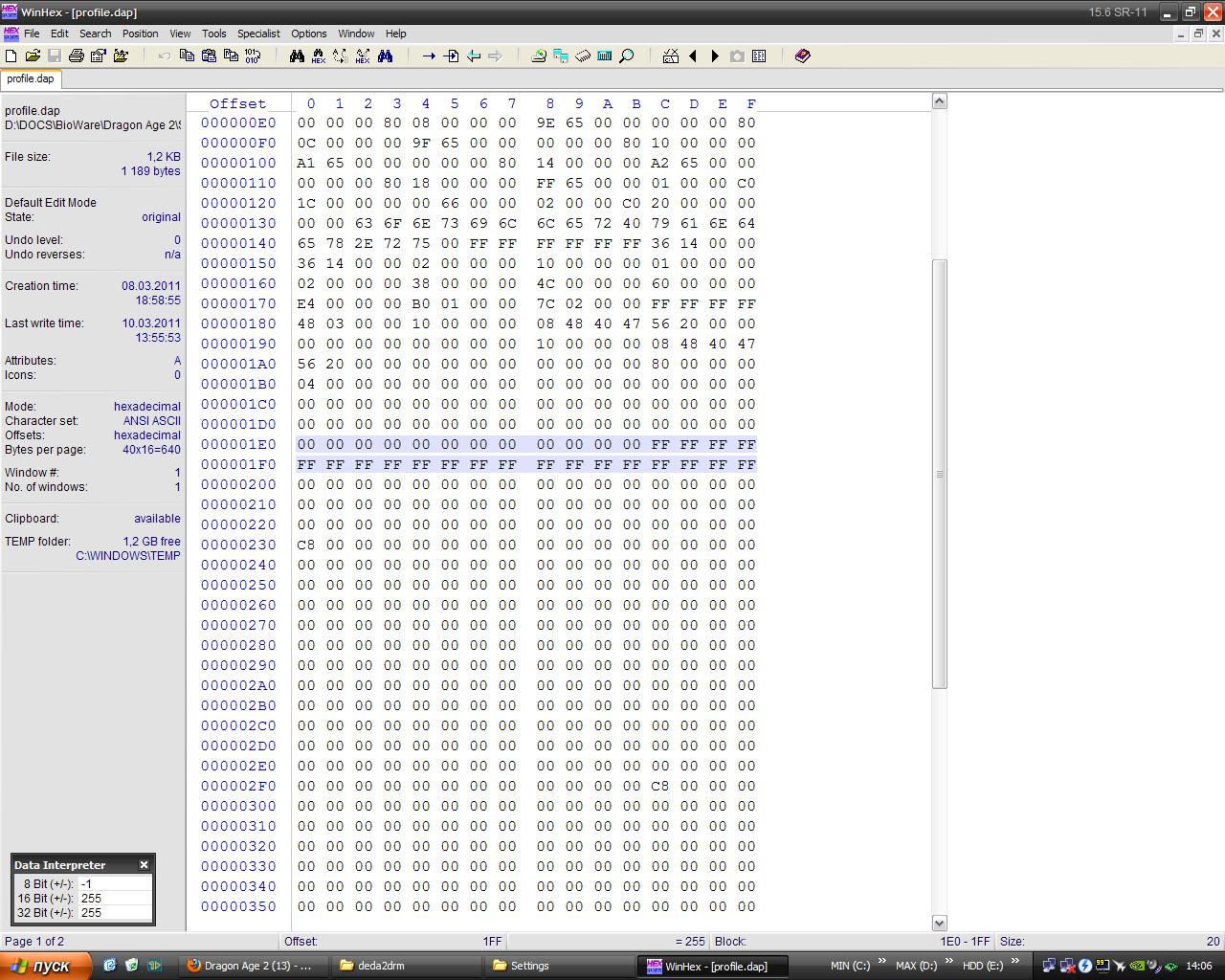
Task: Open the calculator tool icon
Action: [605, 56]
